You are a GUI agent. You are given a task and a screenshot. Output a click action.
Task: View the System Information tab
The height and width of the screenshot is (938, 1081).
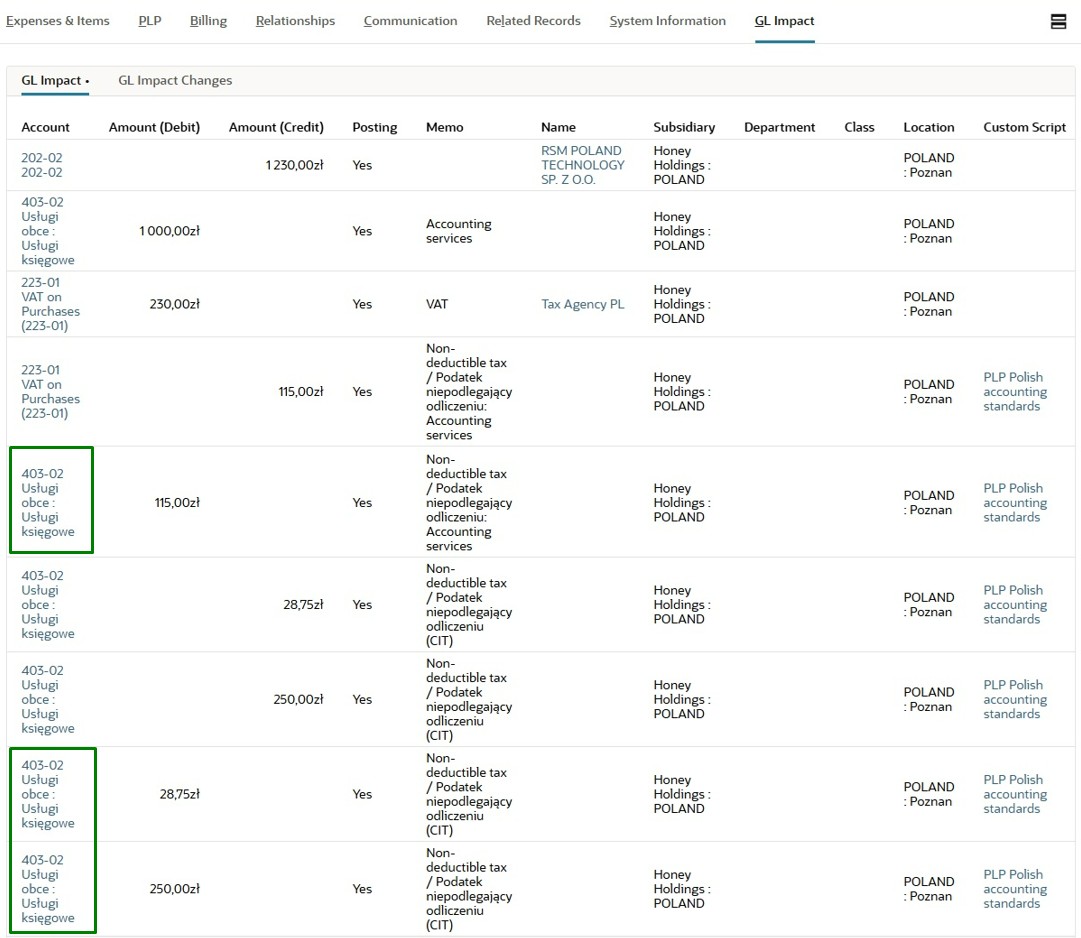click(x=667, y=21)
